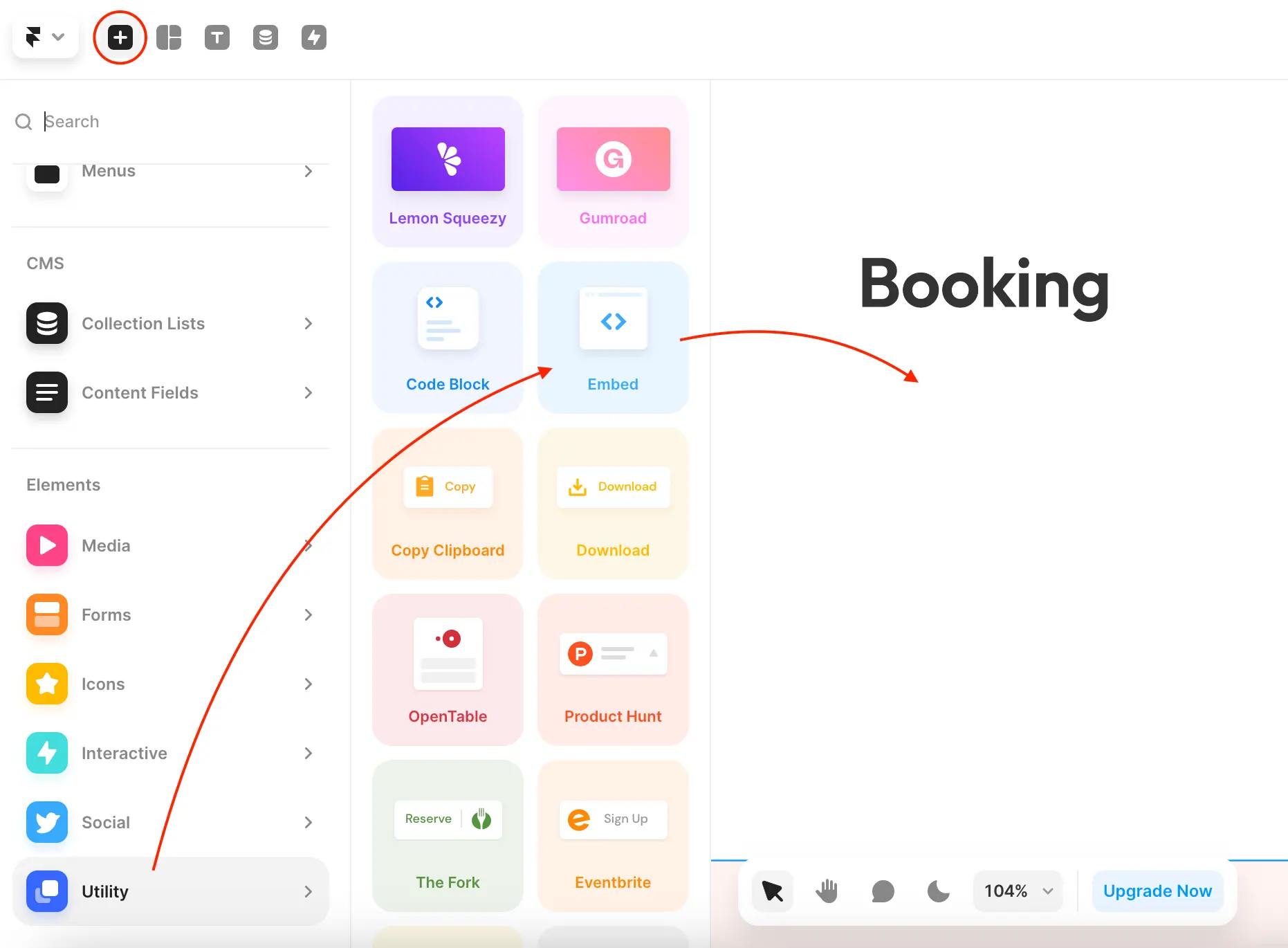
Task: Expand the Content Fields chevron
Action: pos(309,392)
